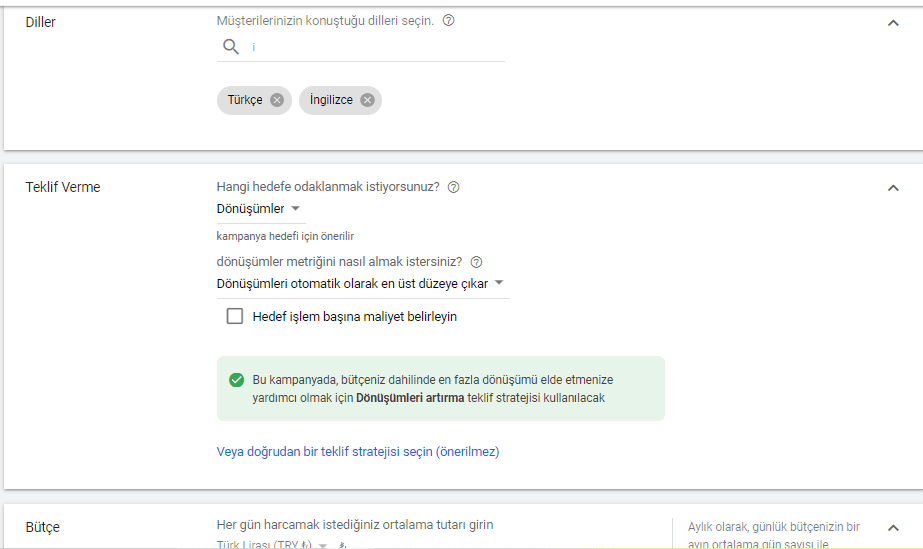Open the Dönüşümler goal dropdown
Image resolution: width=923 pixels, height=549 pixels.
click(259, 209)
